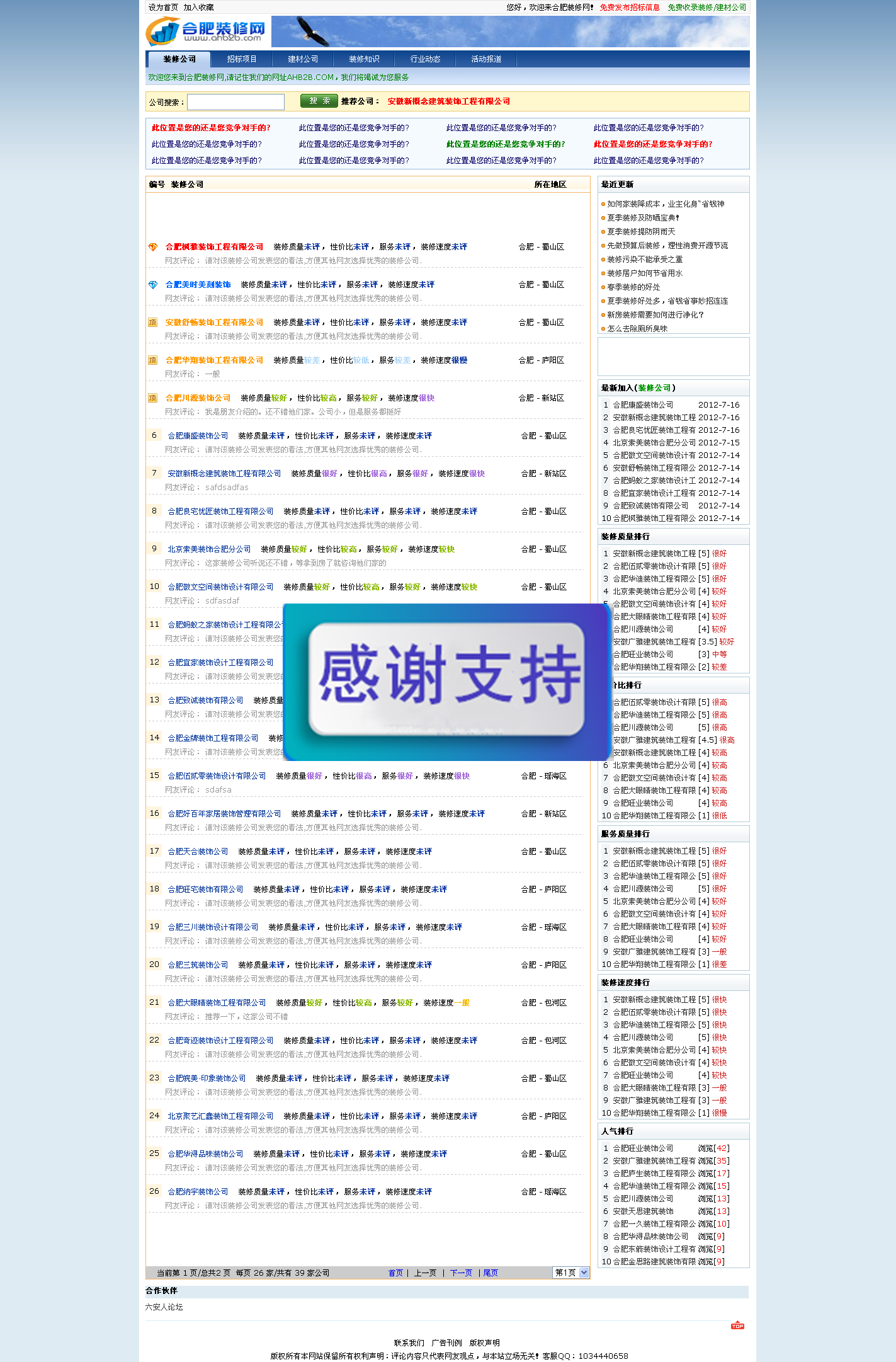Image resolution: width=896 pixels, height=1362 pixels.
Task: Open the 行业动态 tab
Action: [425, 59]
